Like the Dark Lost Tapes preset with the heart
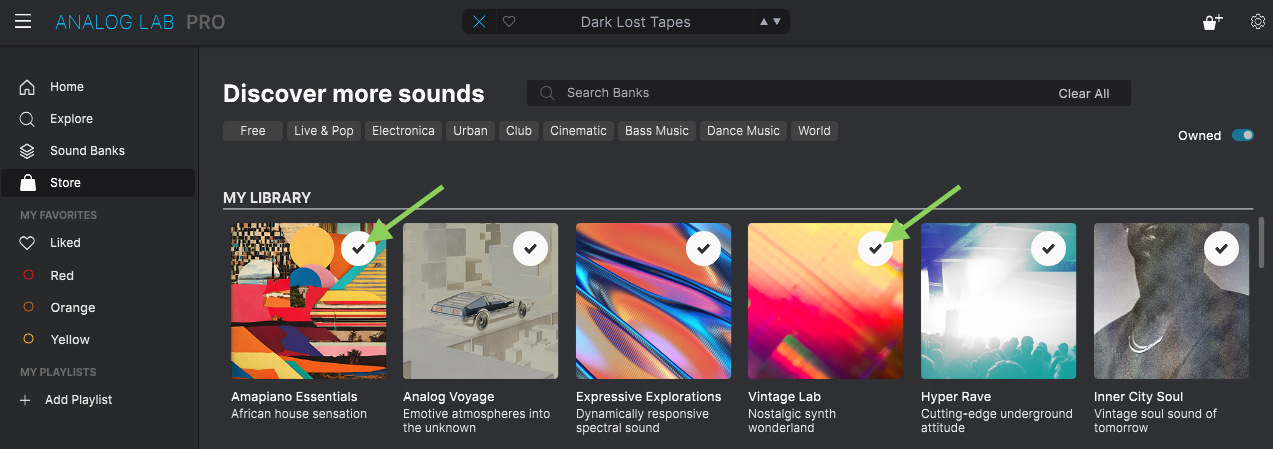Image resolution: width=1273 pixels, height=449 pixels. click(x=509, y=22)
